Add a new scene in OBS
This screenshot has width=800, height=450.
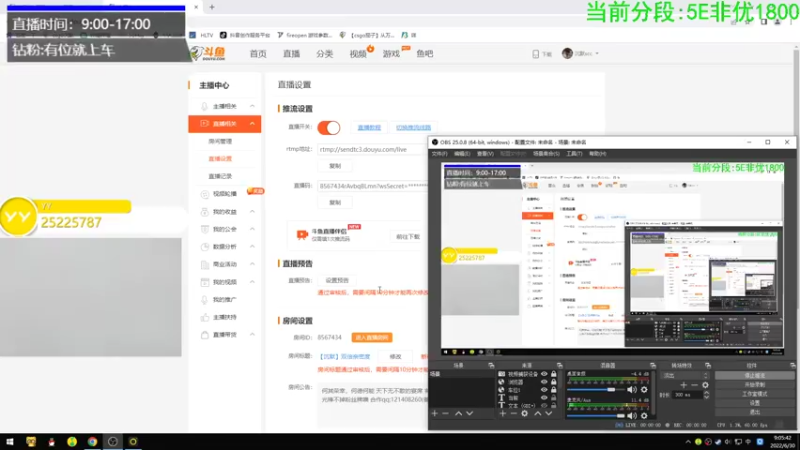tap(435, 413)
